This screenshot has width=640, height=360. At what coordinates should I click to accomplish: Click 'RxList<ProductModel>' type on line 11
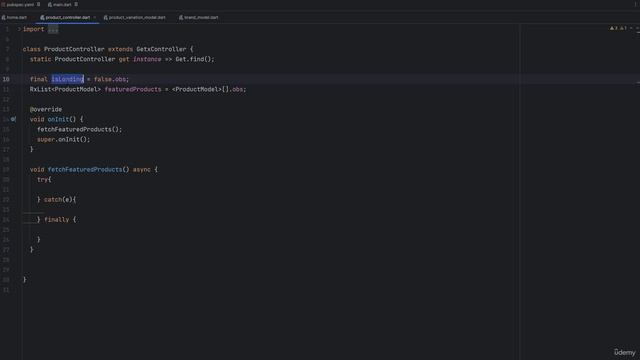(x=65, y=89)
